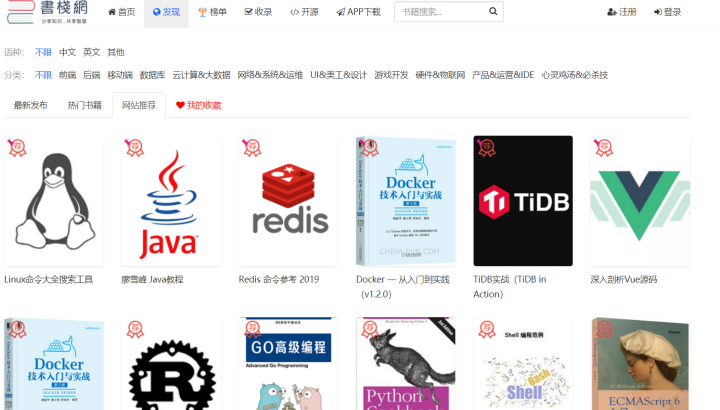
Task: Filter category by 心灵鸡汤&必杀技
Action: 574,75
